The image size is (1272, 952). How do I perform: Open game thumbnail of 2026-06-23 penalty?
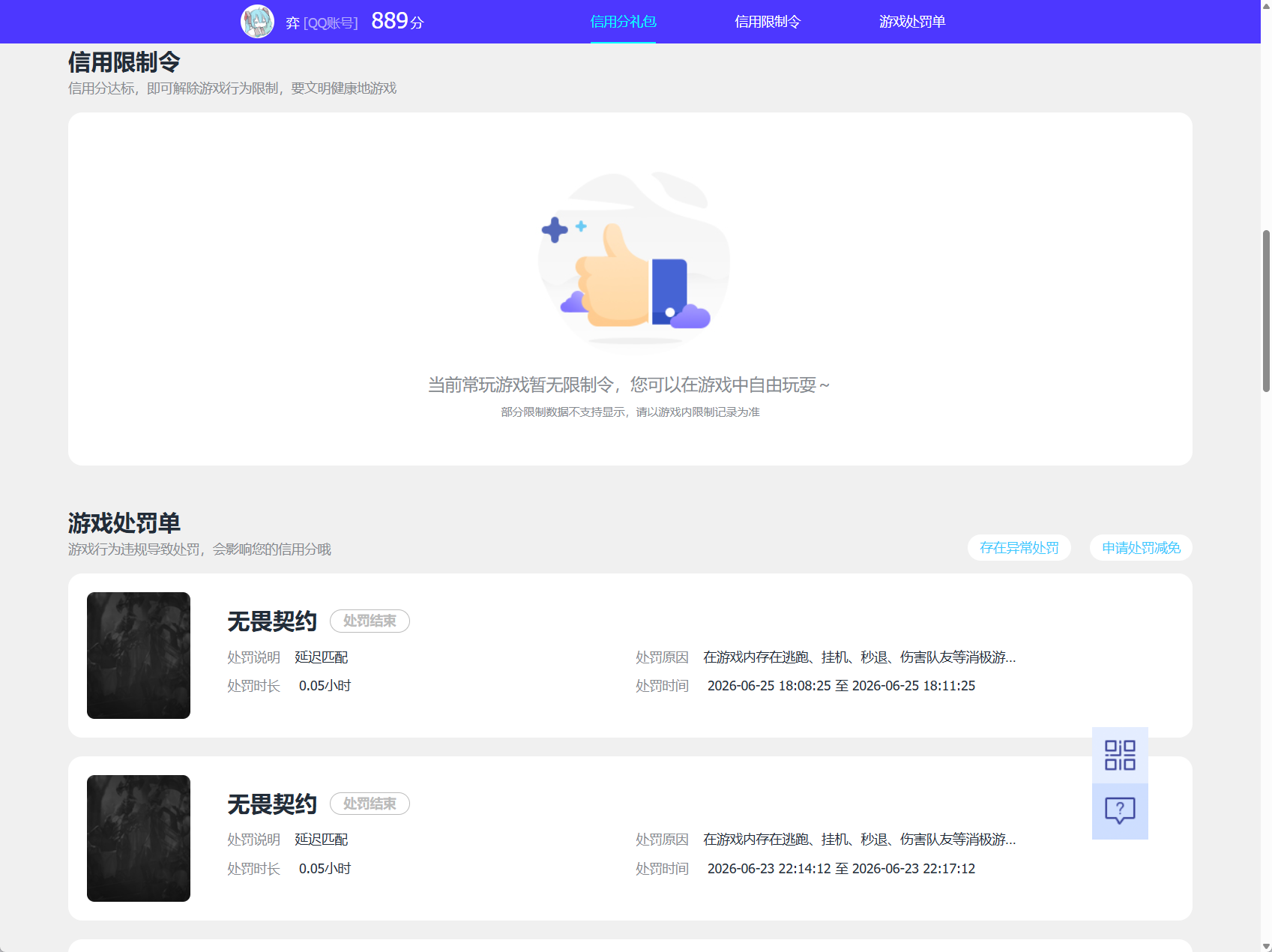point(139,838)
